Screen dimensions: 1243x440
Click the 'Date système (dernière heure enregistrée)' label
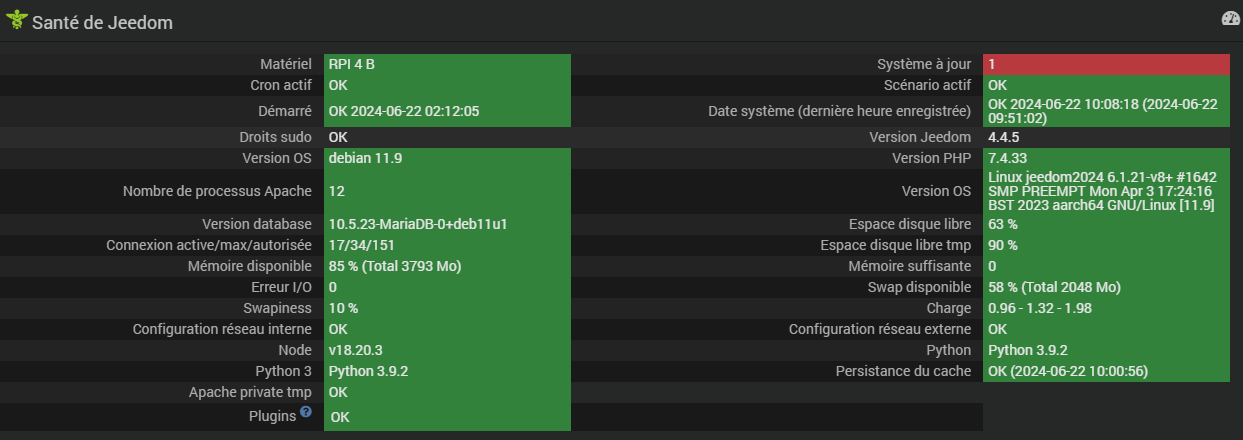(x=840, y=111)
